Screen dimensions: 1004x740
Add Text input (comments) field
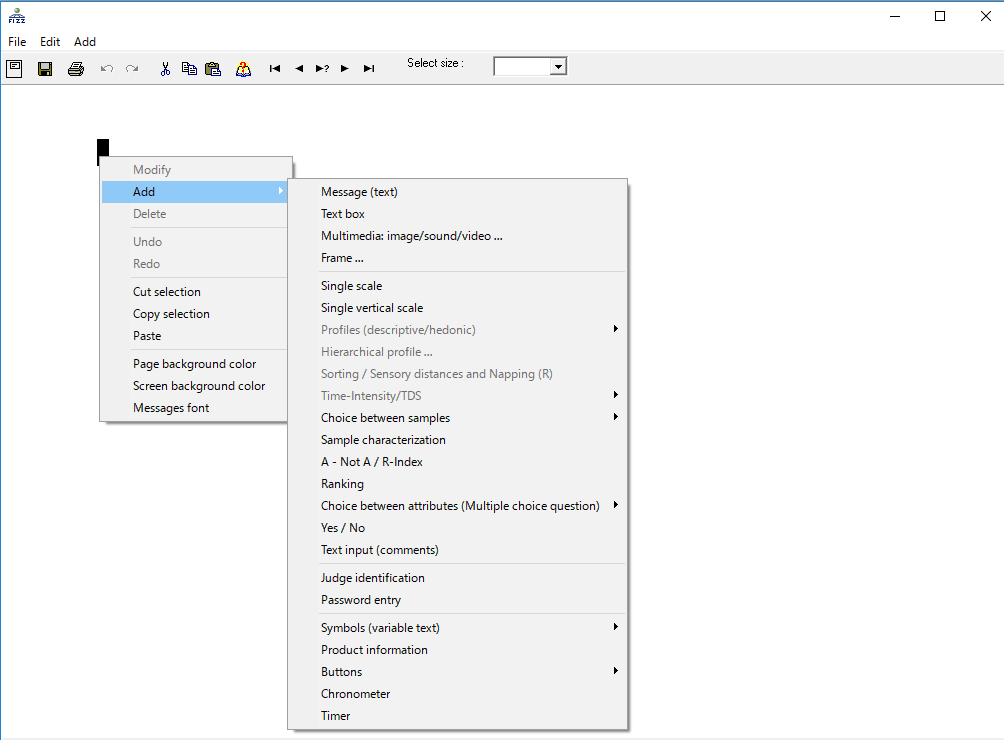(x=457, y=550)
